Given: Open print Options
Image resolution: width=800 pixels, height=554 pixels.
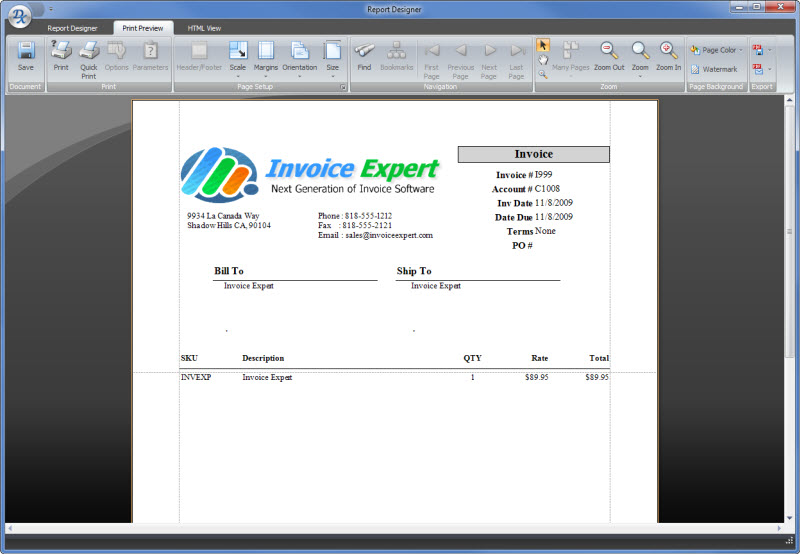Looking at the screenshot, I should pyautogui.click(x=116, y=57).
